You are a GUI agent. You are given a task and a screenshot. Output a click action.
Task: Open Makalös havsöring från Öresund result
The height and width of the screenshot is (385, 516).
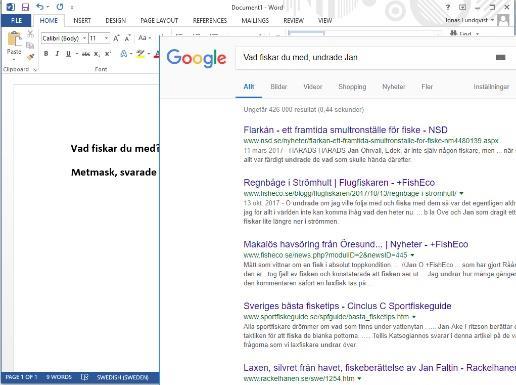point(356,244)
